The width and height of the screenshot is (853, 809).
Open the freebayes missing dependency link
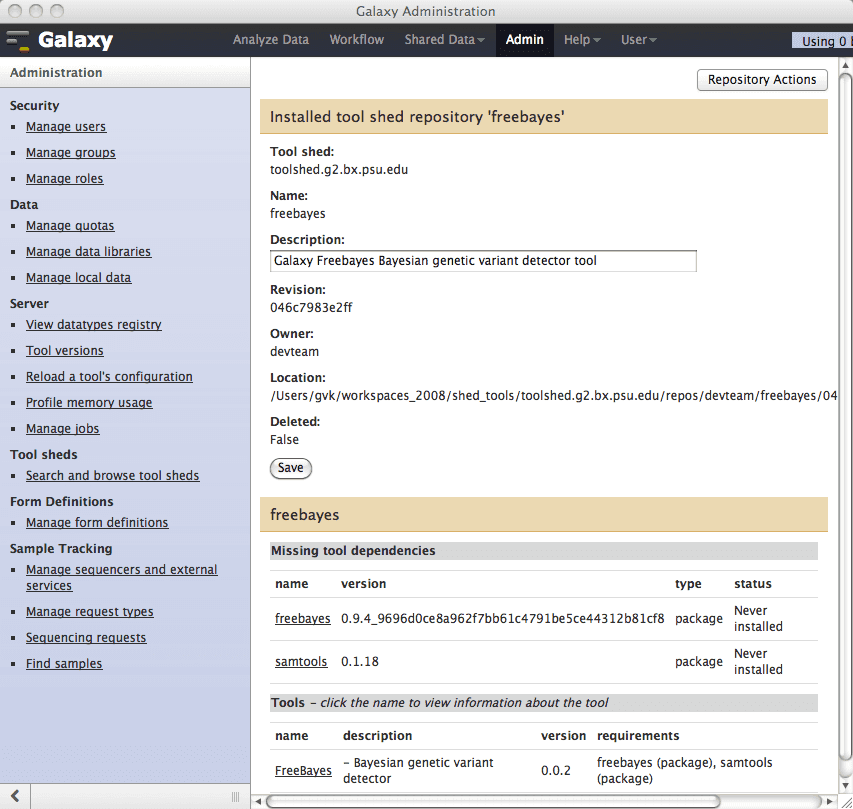click(x=302, y=619)
